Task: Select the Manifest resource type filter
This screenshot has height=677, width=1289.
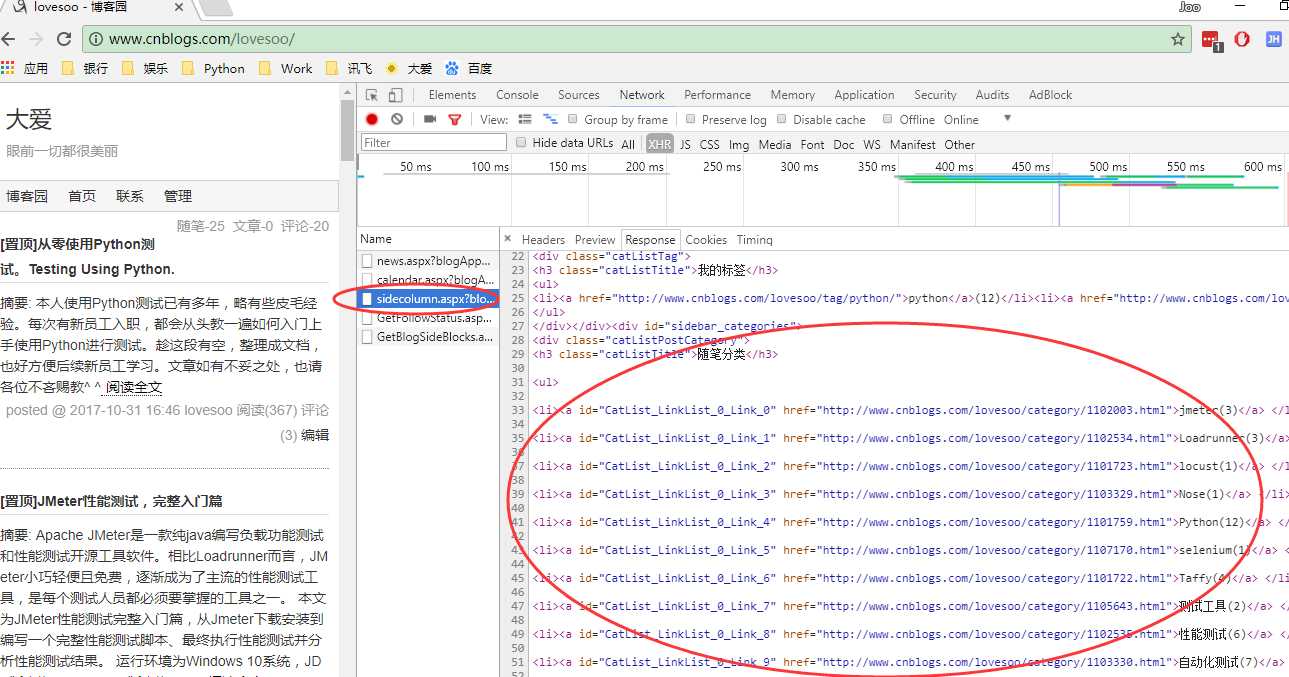Action: coord(913,144)
